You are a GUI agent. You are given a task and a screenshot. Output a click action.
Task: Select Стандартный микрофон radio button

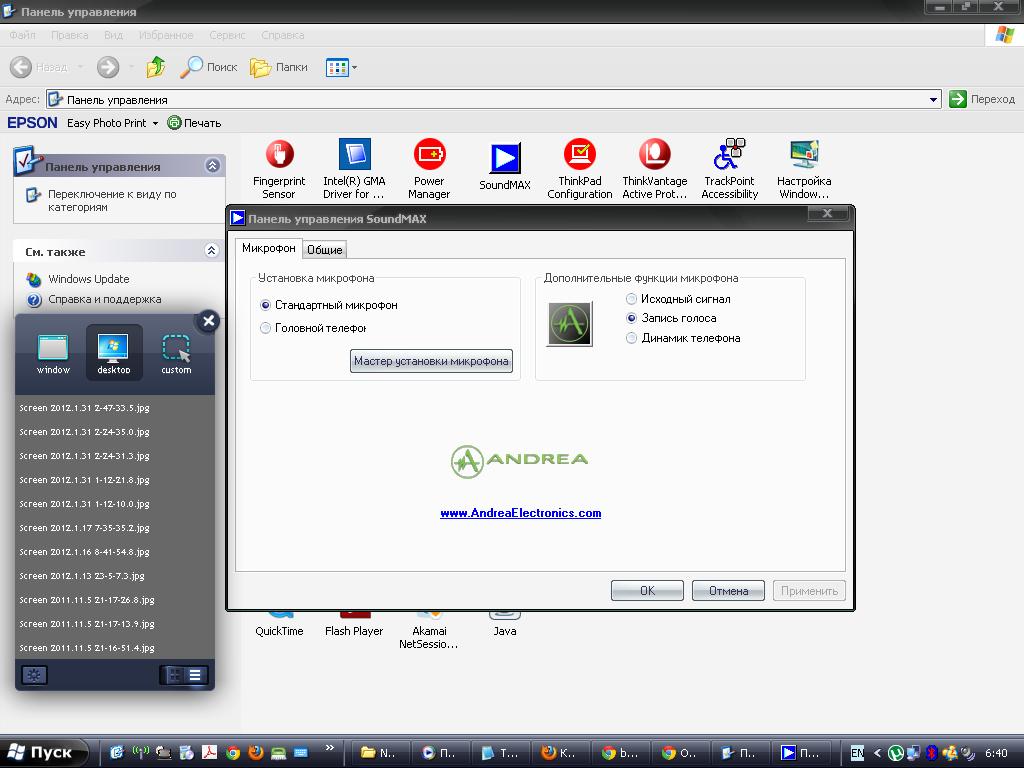click(x=265, y=305)
